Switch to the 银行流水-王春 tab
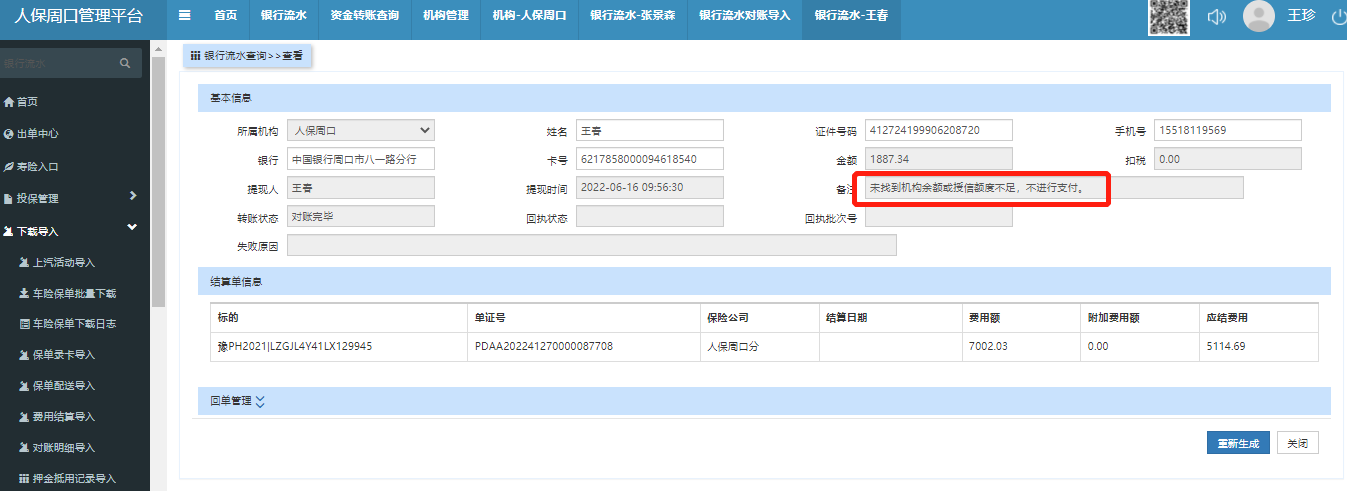The width and height of the screenshot is (1347, 491). [x=851, y=16]
